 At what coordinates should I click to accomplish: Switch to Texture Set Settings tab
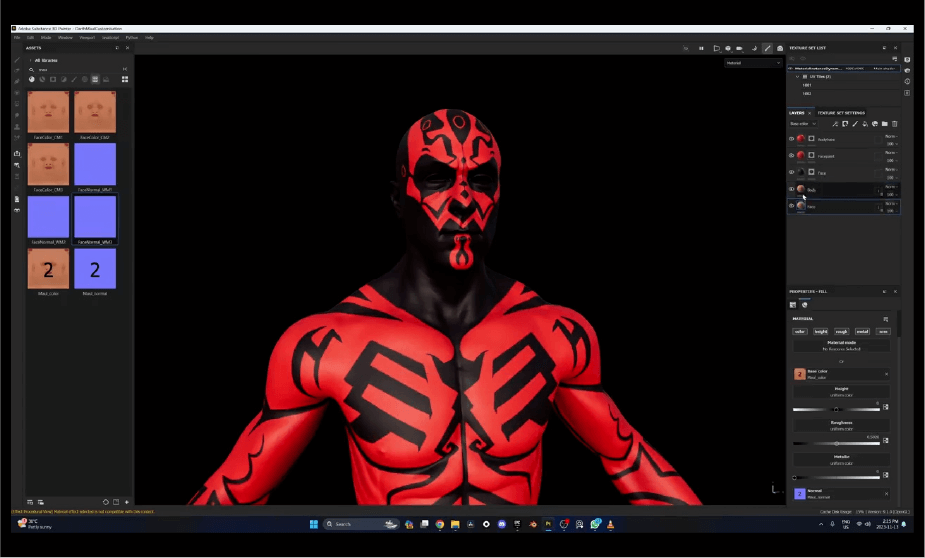tap(841, 113)
